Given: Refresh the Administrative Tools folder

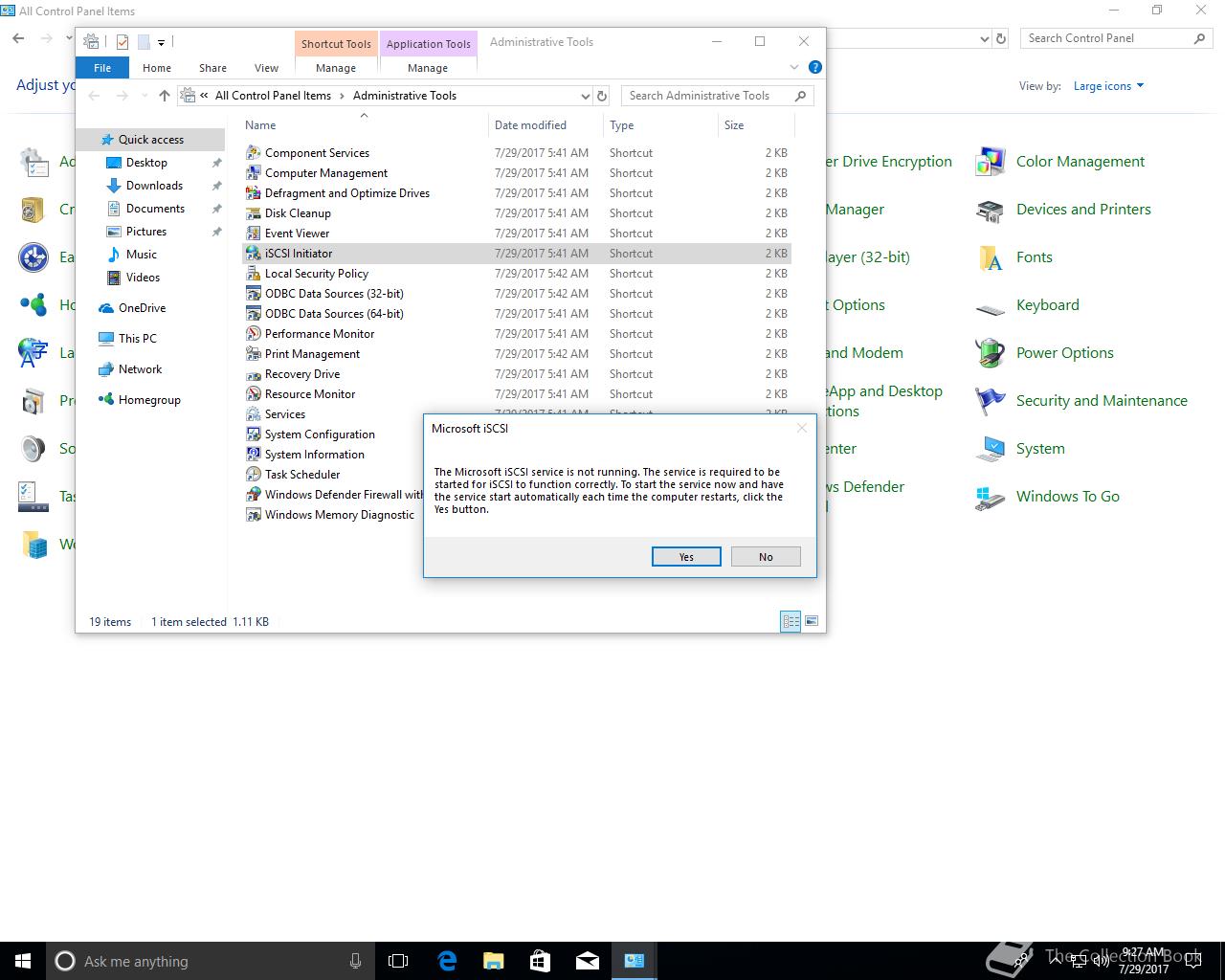Looking at the screenshot, I should pos(602,96).
